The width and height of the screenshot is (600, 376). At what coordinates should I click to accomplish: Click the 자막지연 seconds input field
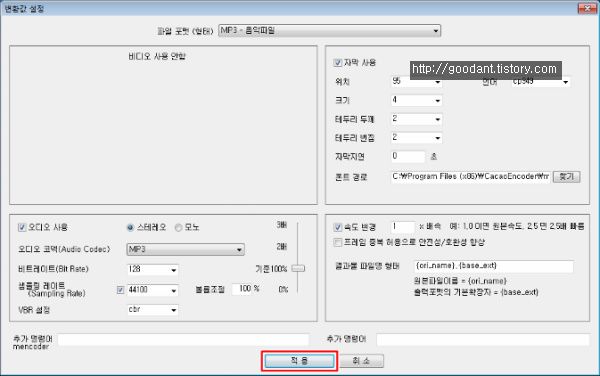pos(408,156)
